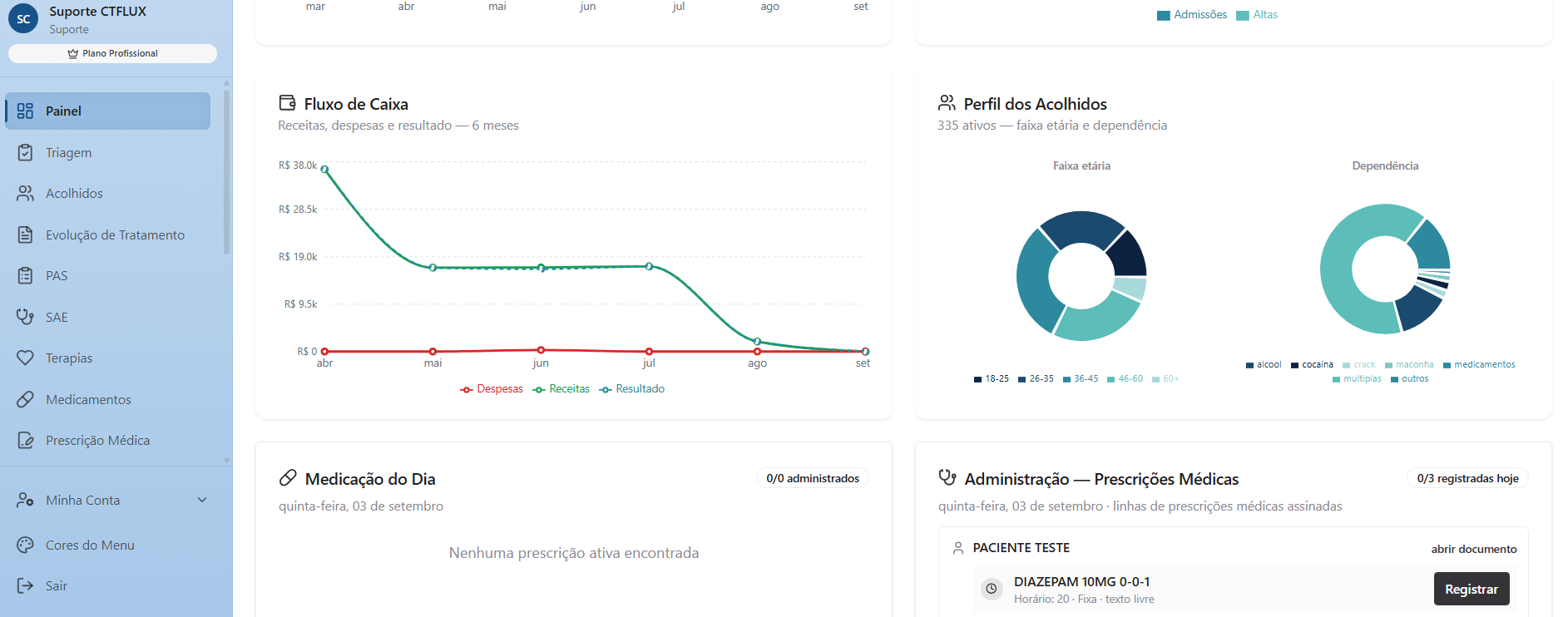Click the abr Receitas data point at R$ 38.0k
The image size is (1568, 617).
pyautogui.click(x=324, y=169)
